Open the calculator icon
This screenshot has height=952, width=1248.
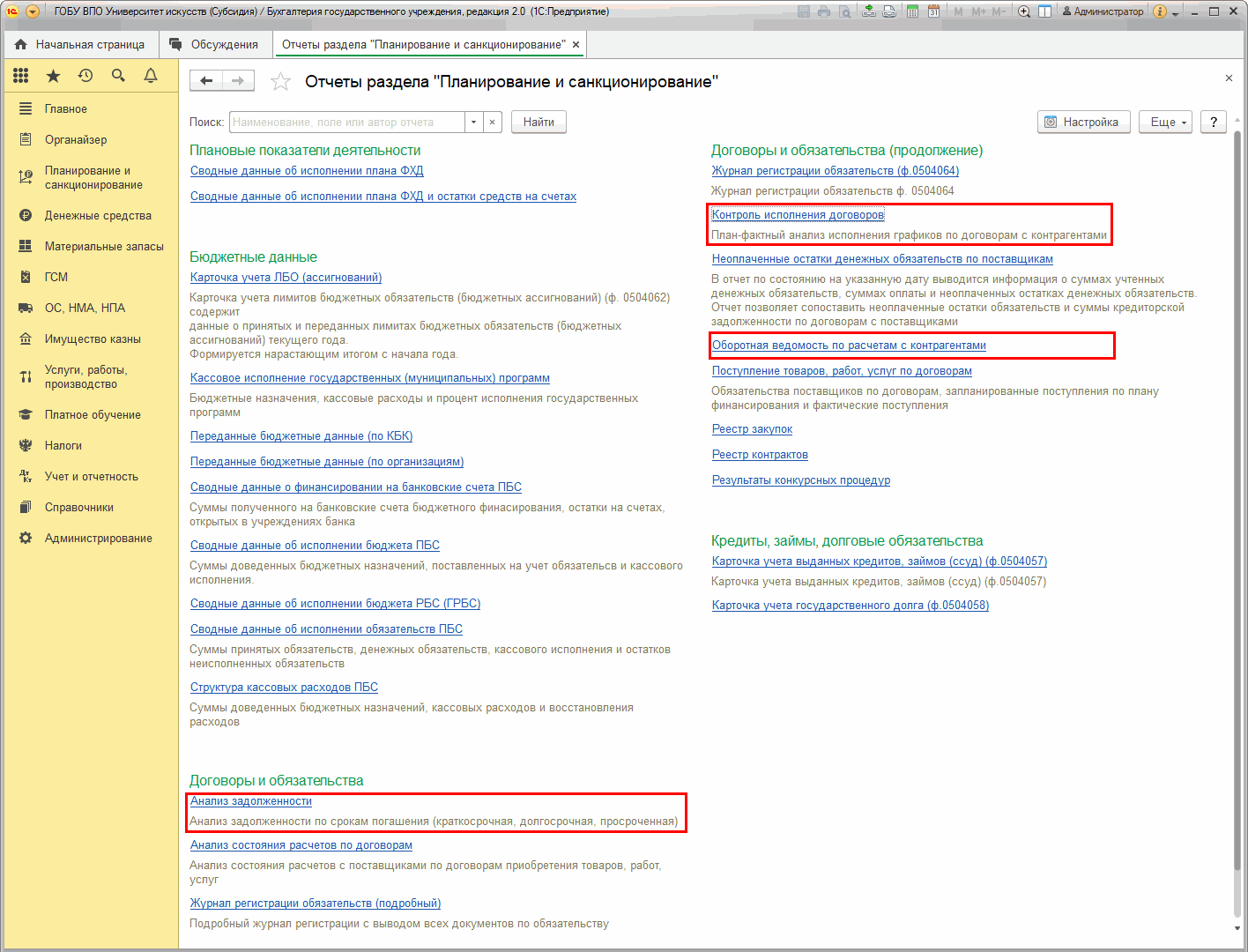tap(913, 11)
